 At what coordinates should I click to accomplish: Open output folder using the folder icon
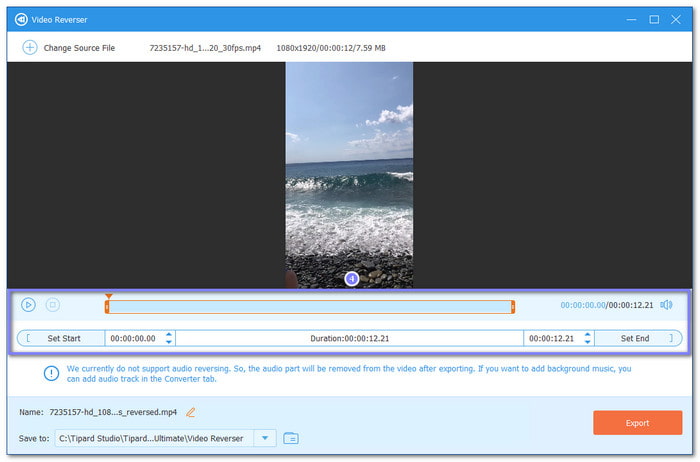291,438
